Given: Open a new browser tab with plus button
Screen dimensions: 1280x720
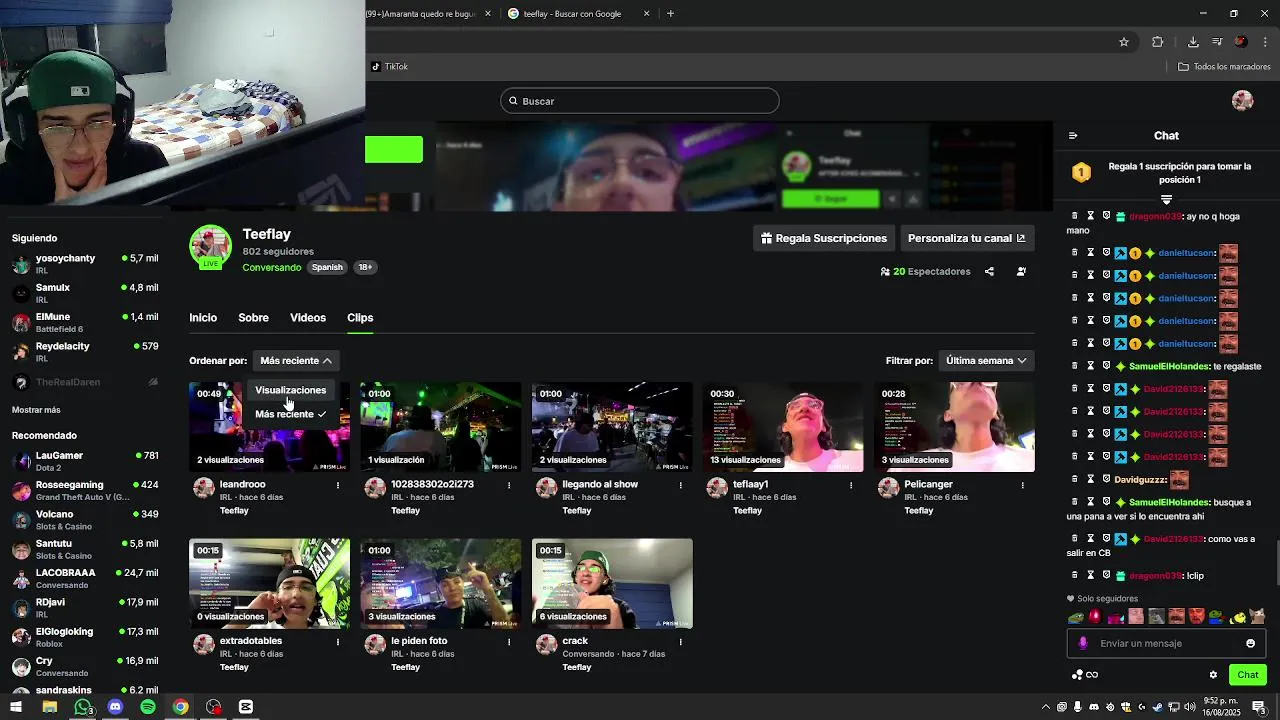Looking at the screenshot, I should pyautogui.click(x=670, y=14).
